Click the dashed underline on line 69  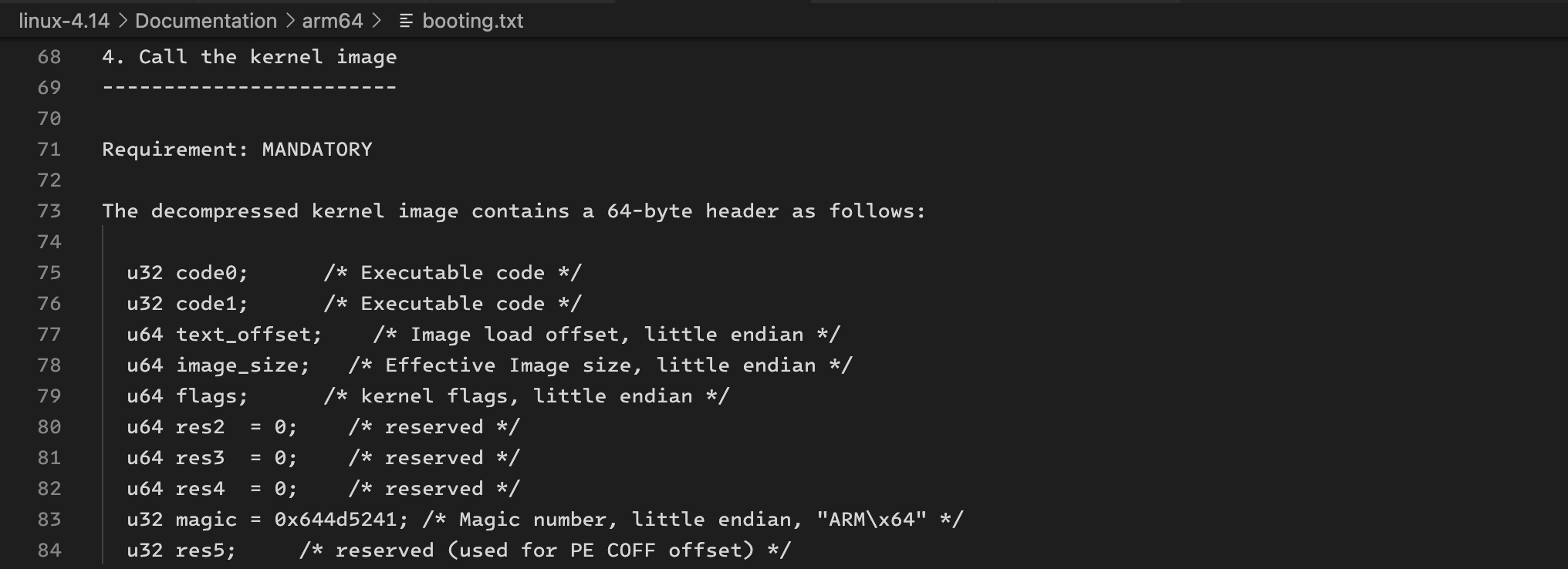(x=249, y=88)
